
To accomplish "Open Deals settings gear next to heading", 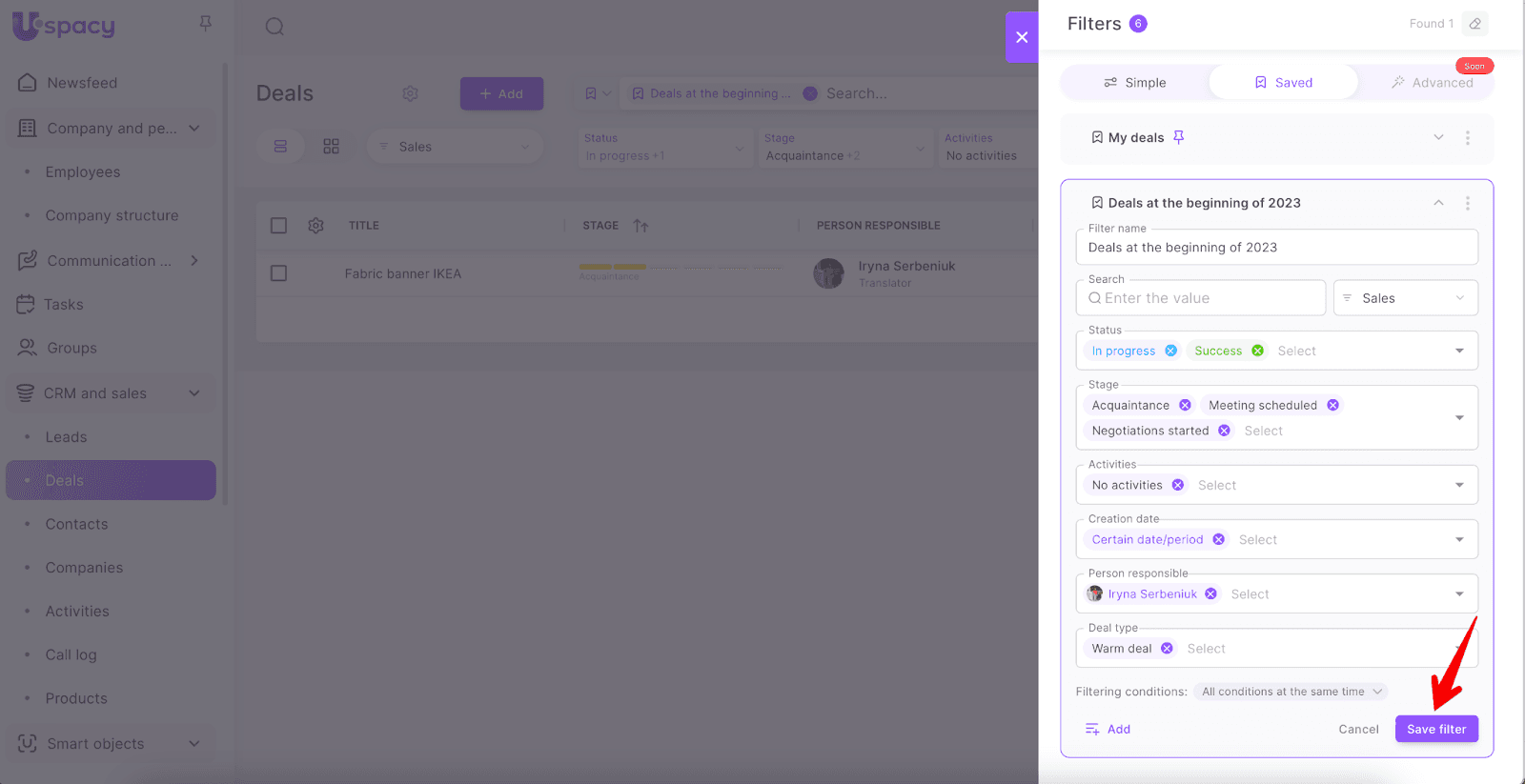I will 410,93.
